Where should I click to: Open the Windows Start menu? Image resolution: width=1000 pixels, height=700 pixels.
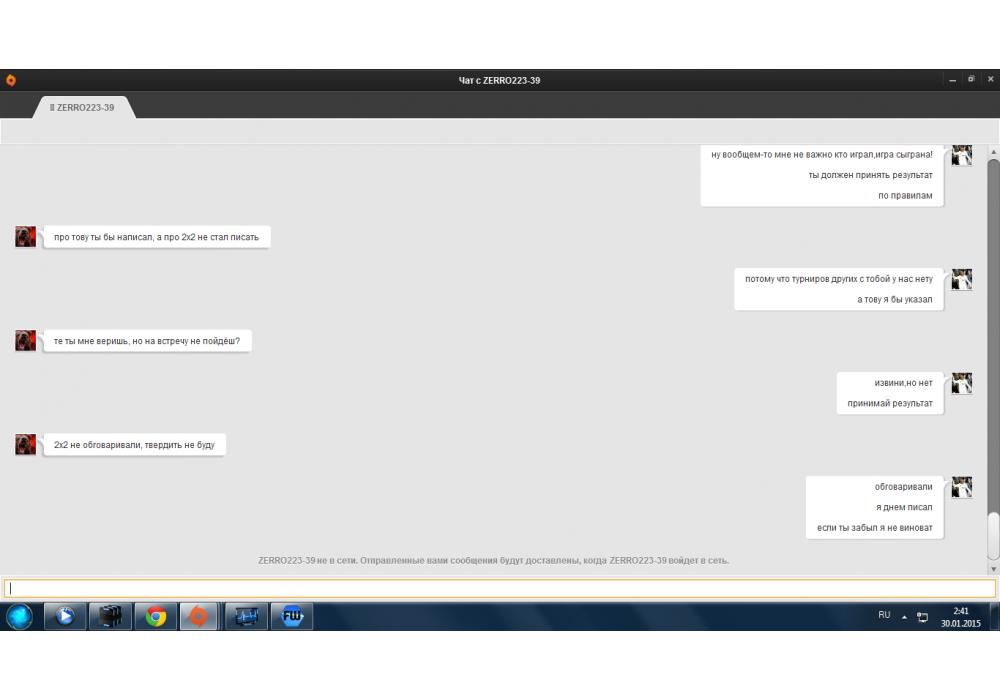(19, 616)
